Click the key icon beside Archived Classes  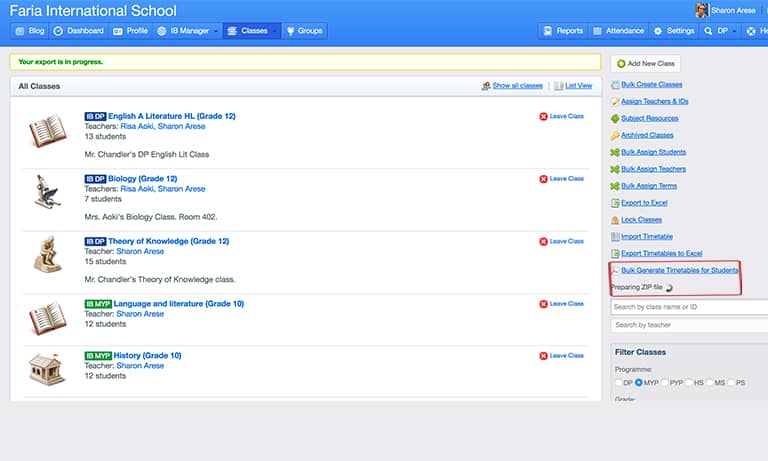[615, 135]
